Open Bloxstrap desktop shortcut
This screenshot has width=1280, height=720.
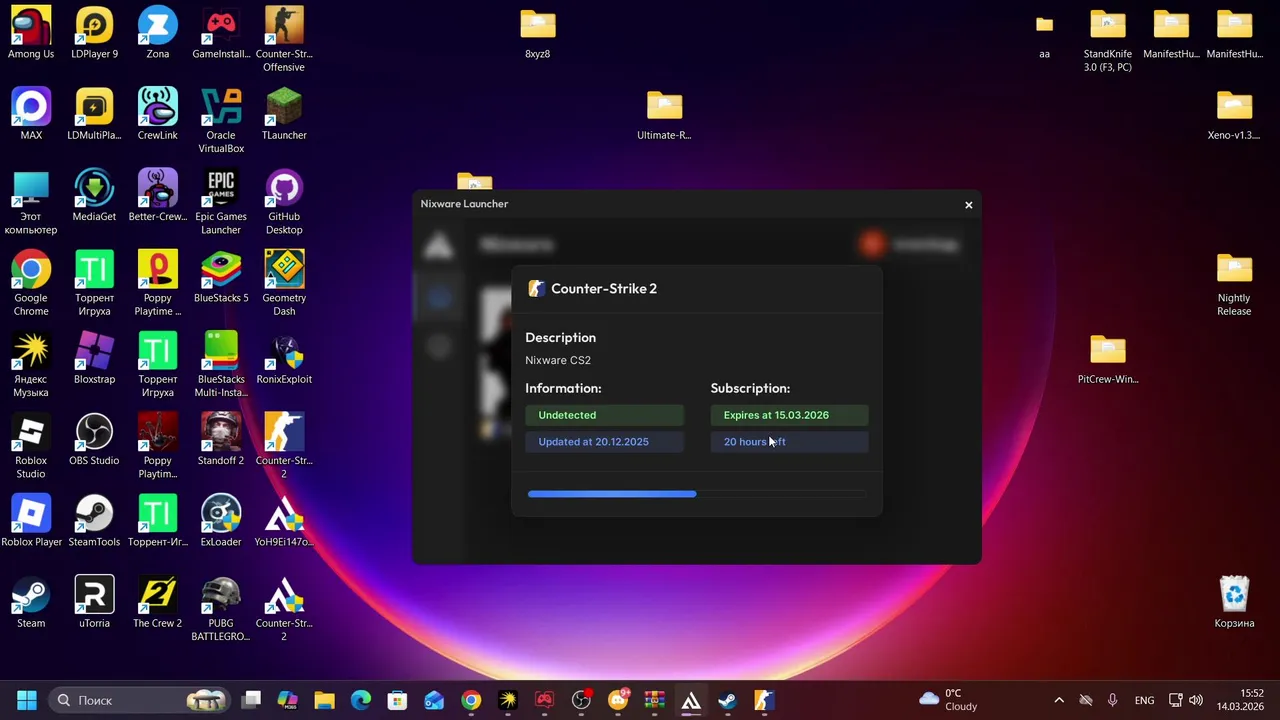(x=94, y=358)
